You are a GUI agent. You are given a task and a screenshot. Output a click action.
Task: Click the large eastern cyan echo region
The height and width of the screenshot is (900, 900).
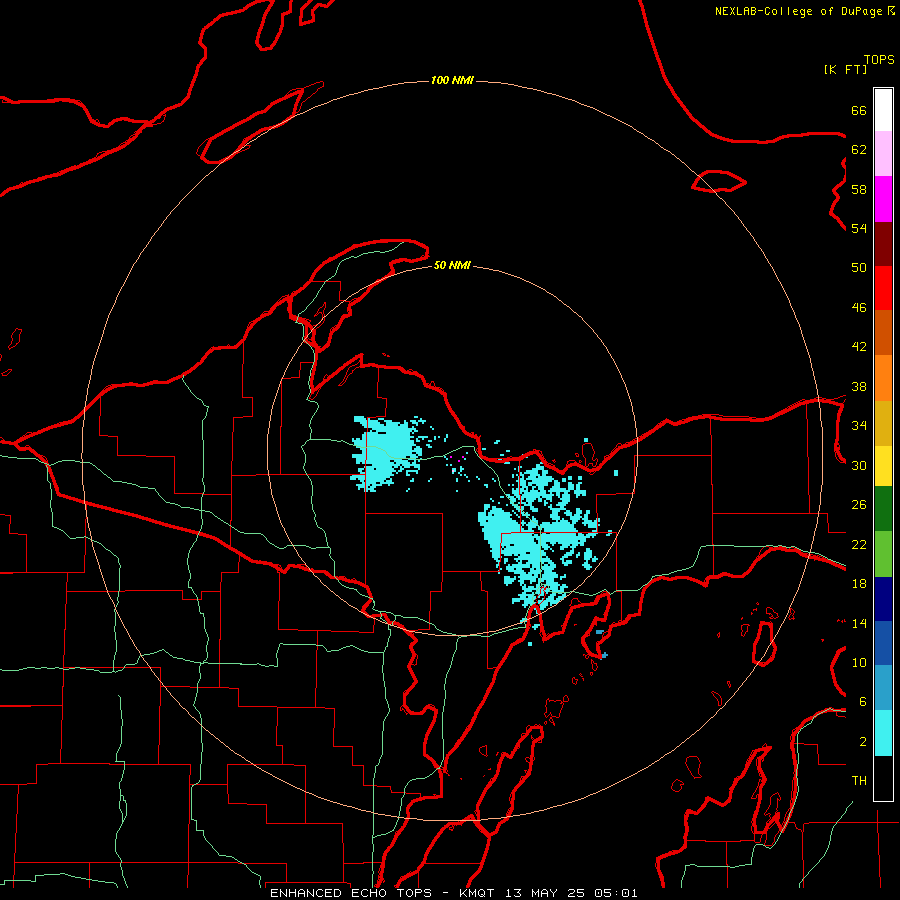[x=537, y=537]
